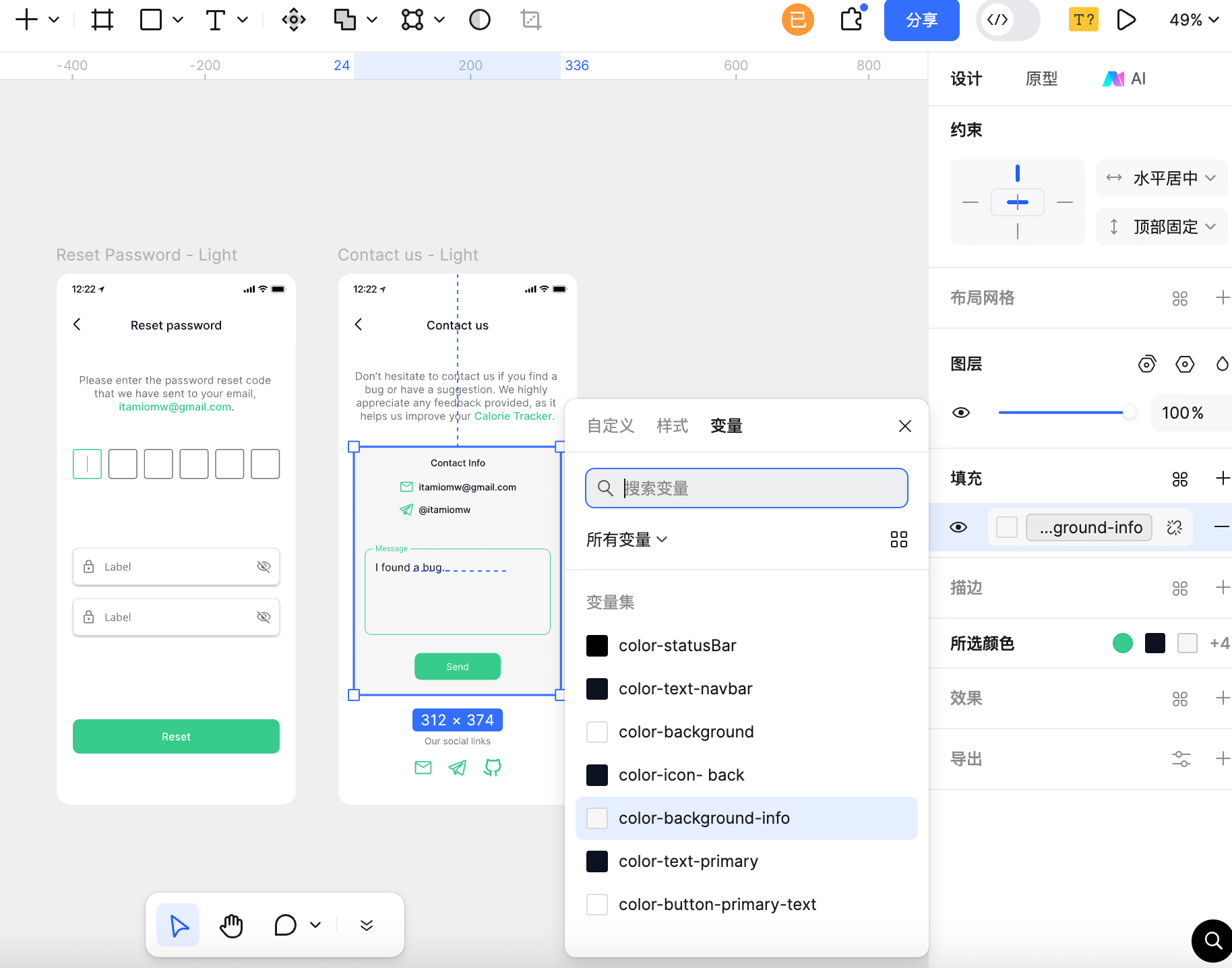Select the Comment tool
1232x968 pixels.
(x=286, y=925)
